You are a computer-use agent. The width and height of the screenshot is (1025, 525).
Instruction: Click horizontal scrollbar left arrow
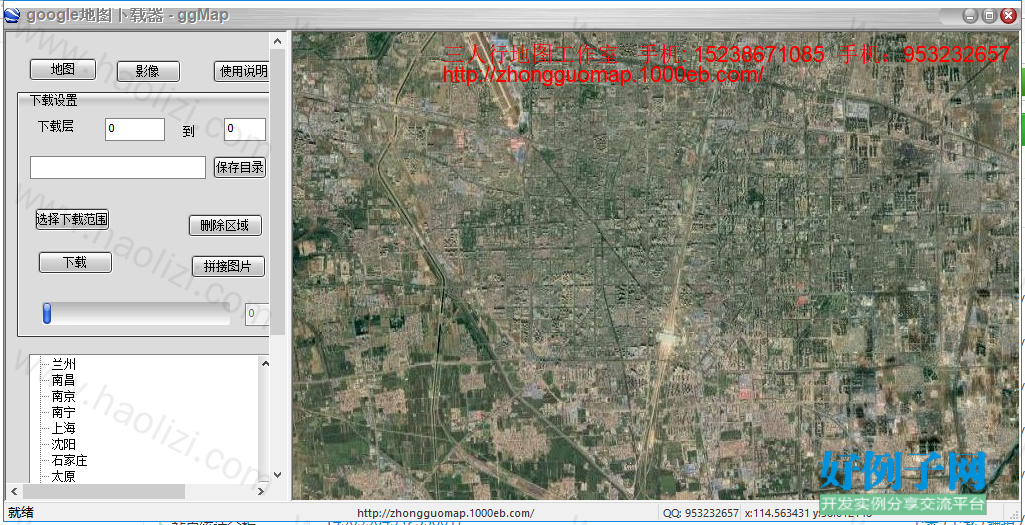coord(13,491)
